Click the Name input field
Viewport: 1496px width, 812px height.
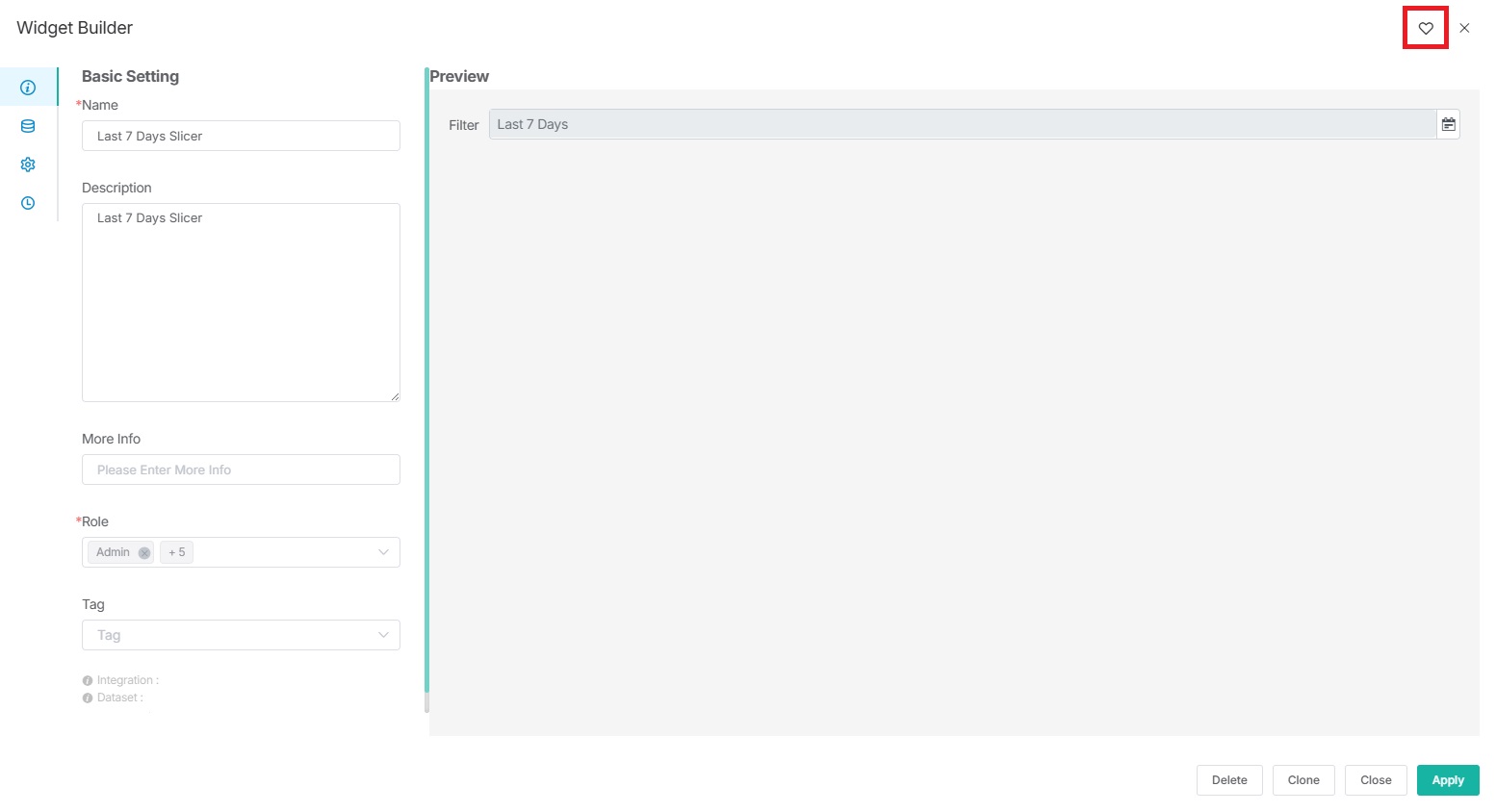point(241,136)
